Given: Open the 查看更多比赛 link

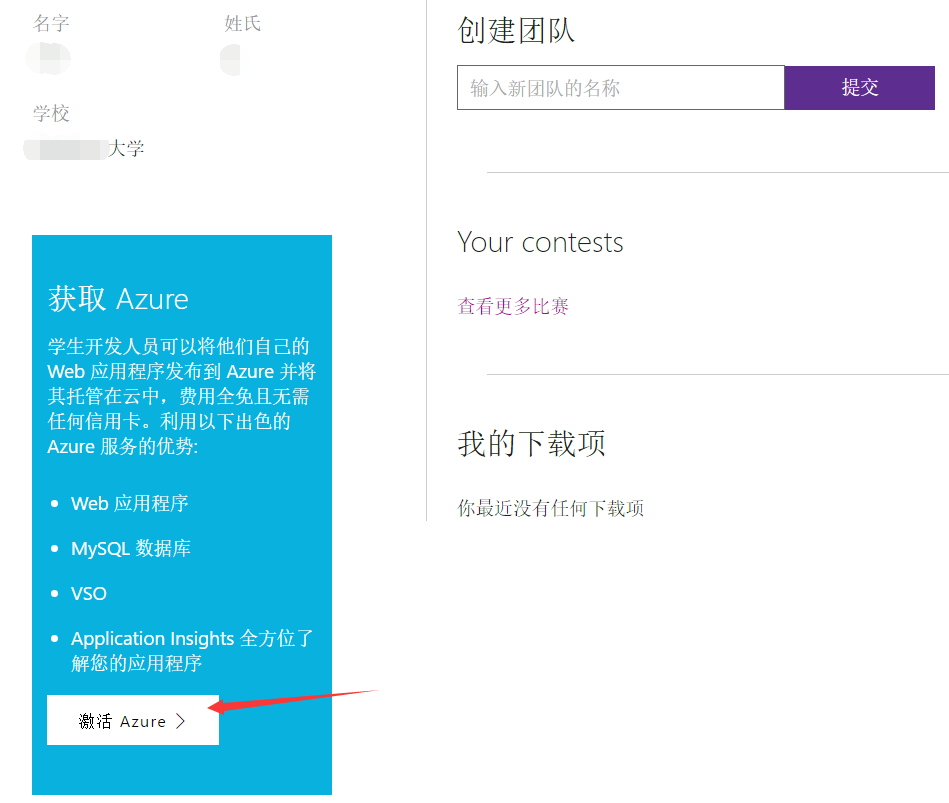Looking at the screenshot, I should pyautogui.click(x=513, y=306).
